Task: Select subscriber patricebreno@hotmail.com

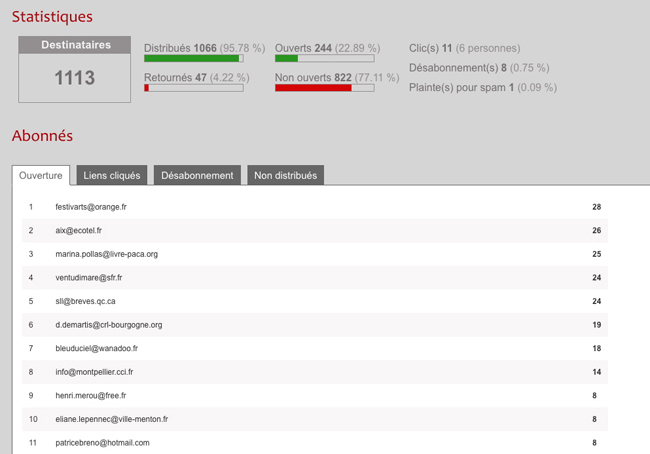Action: tap(102, 443)
